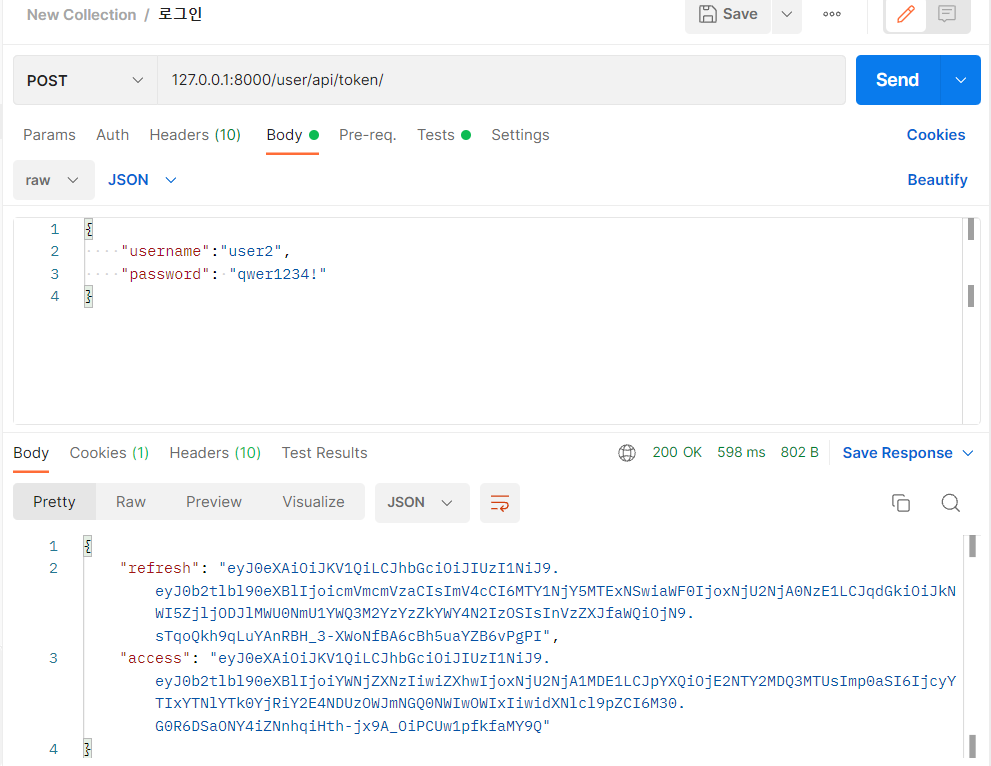
Task: Open the request JSON format dropdown
Action: click(x=142, y=180)
